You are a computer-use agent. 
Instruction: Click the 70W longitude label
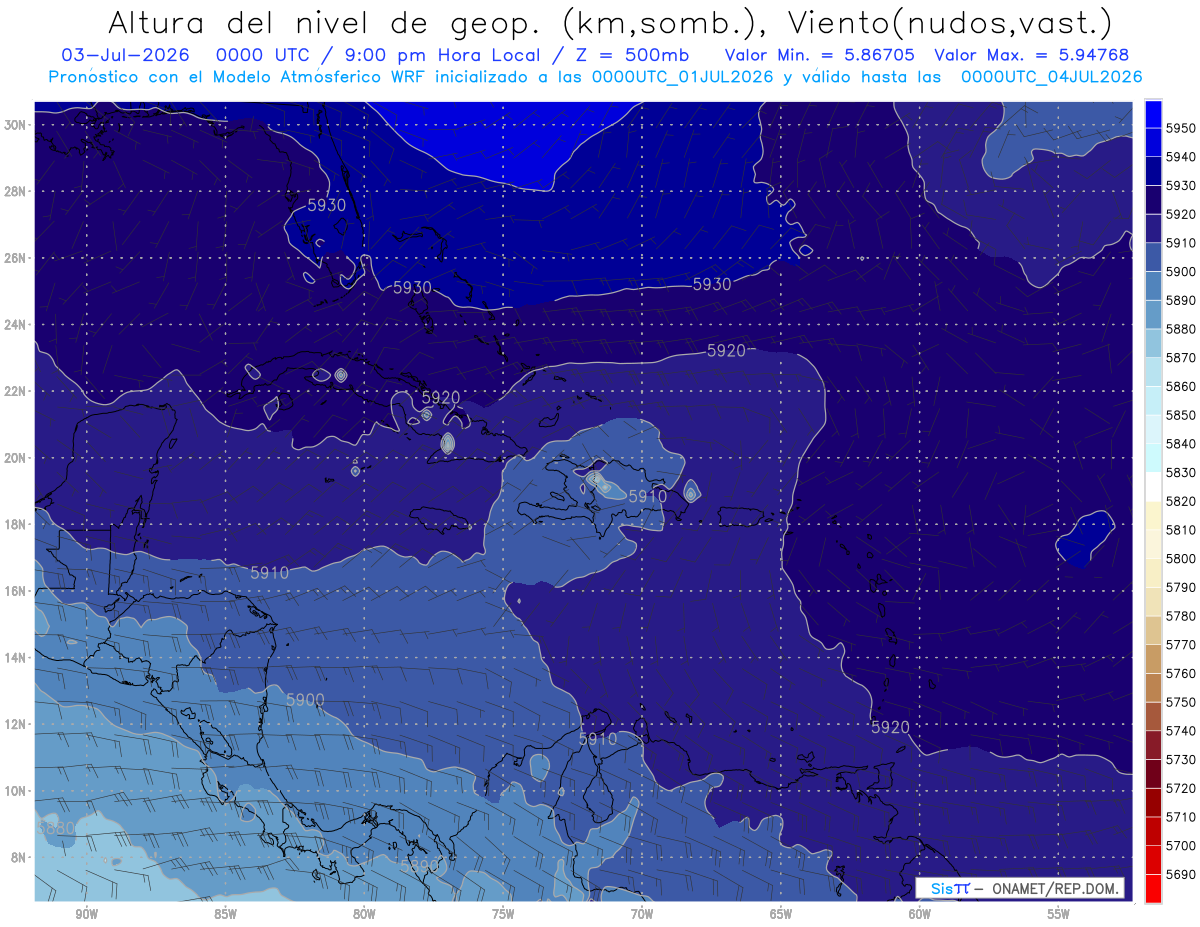(x=642, y=914)
